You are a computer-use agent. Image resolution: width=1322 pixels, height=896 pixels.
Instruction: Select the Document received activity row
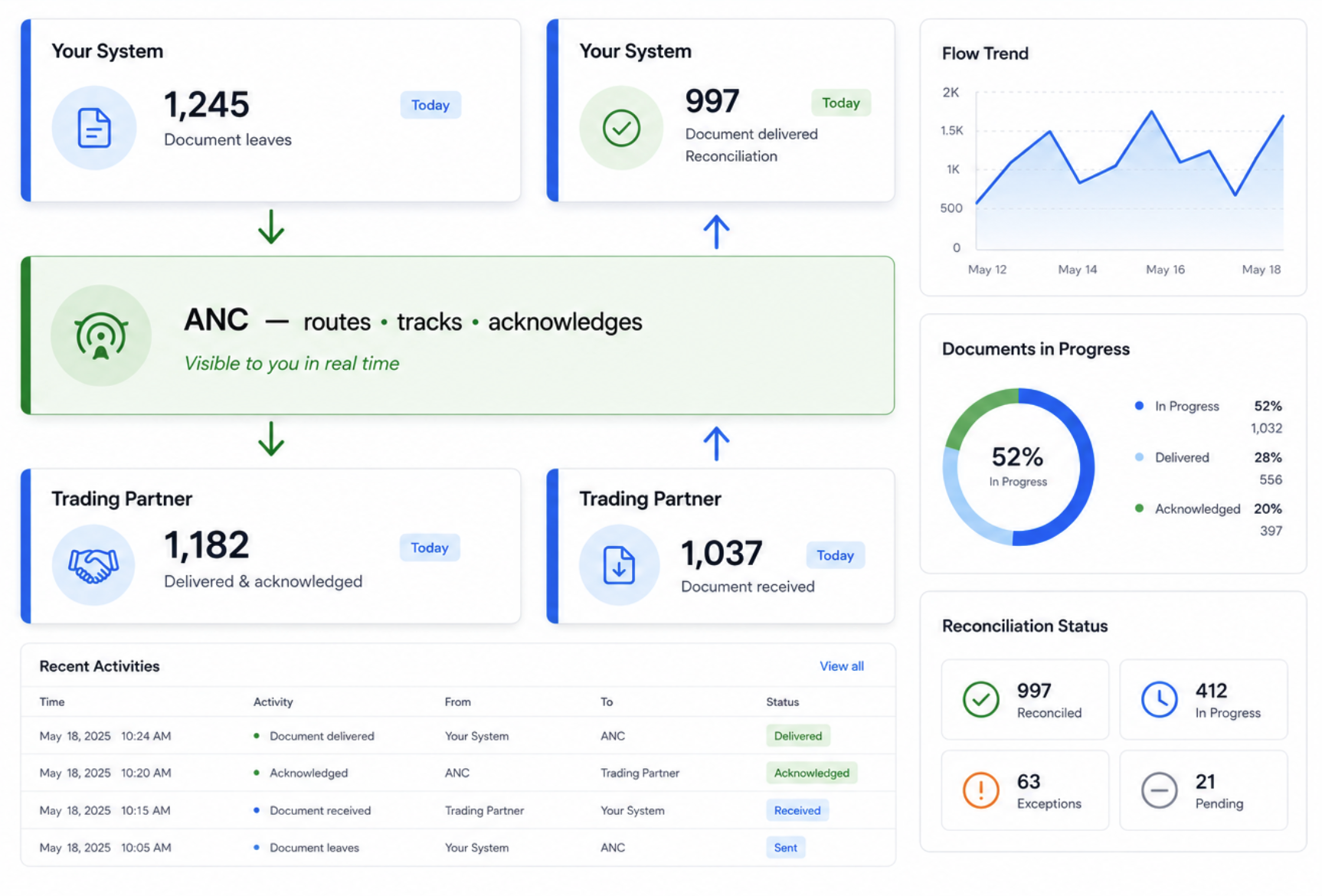click(x=458, y=810)
